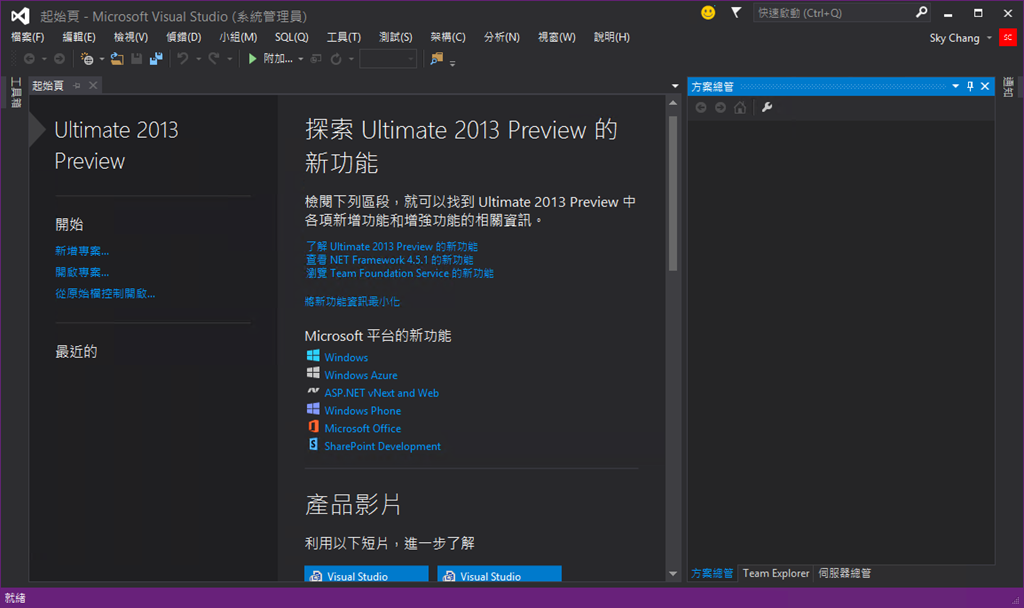Click the Save All toolbar icon
1024x608 pixels.
click(156, 59)
